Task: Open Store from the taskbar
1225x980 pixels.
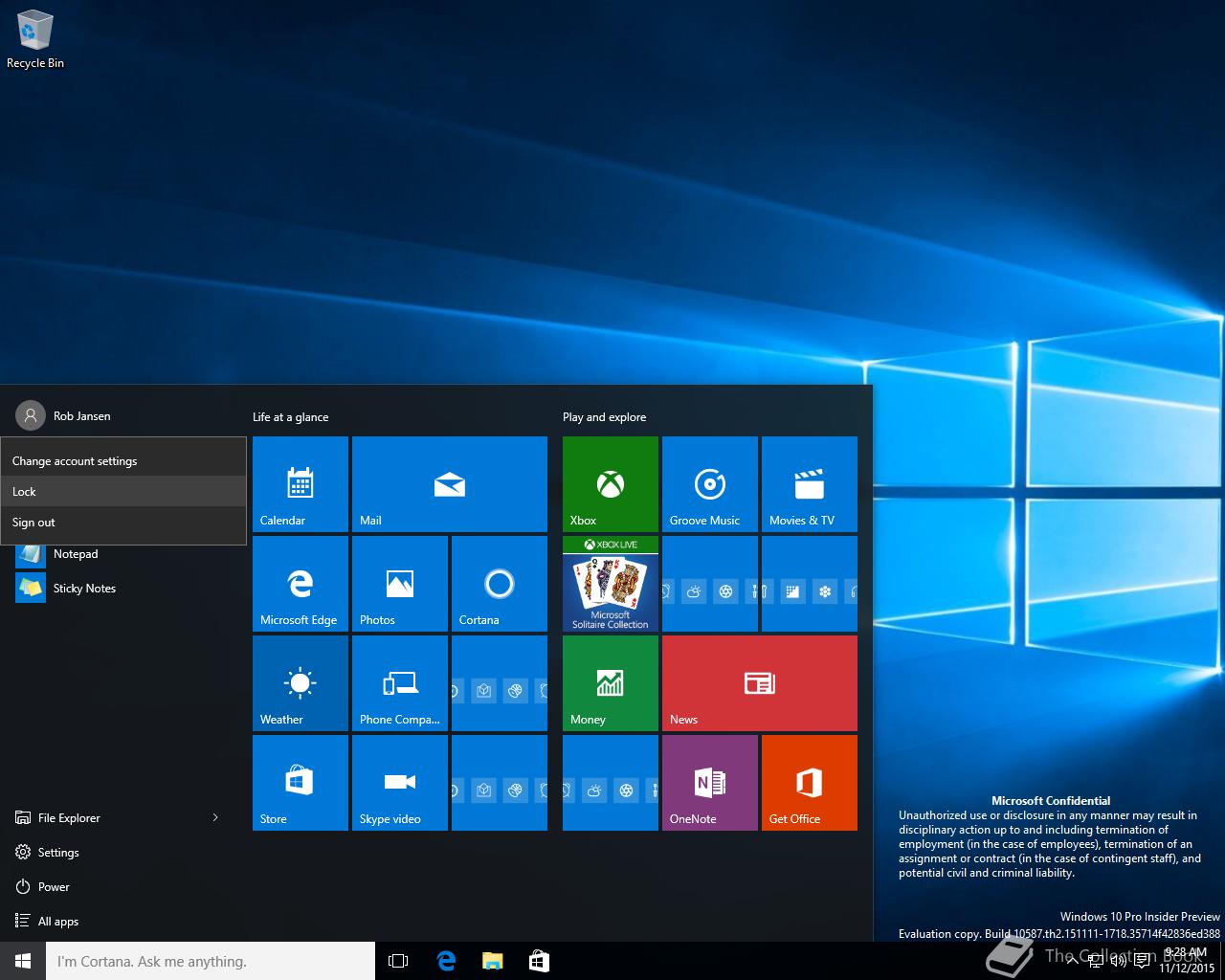Action: (539, 961)
